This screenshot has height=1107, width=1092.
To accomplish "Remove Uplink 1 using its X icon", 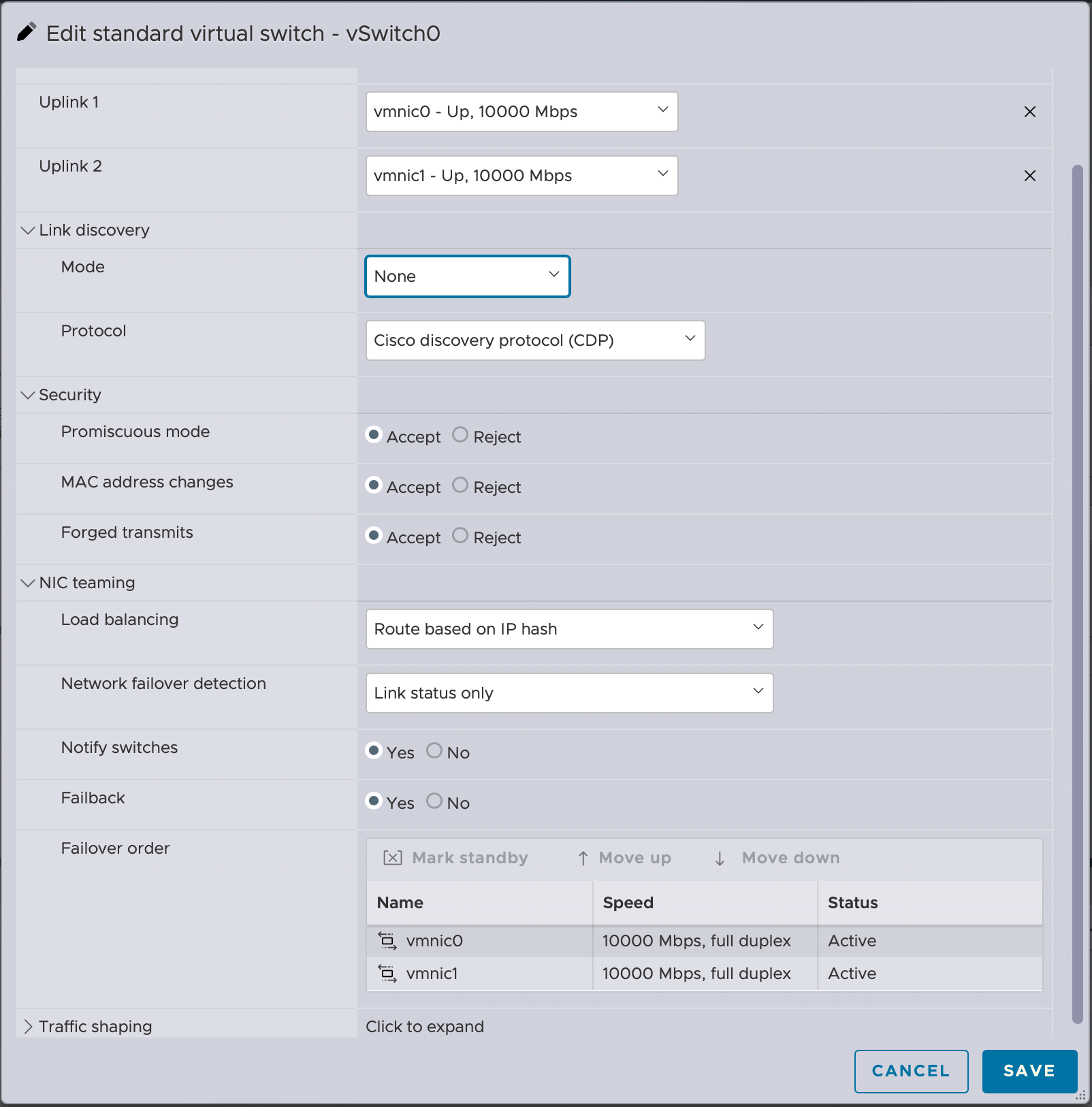I will [1029, 112].
